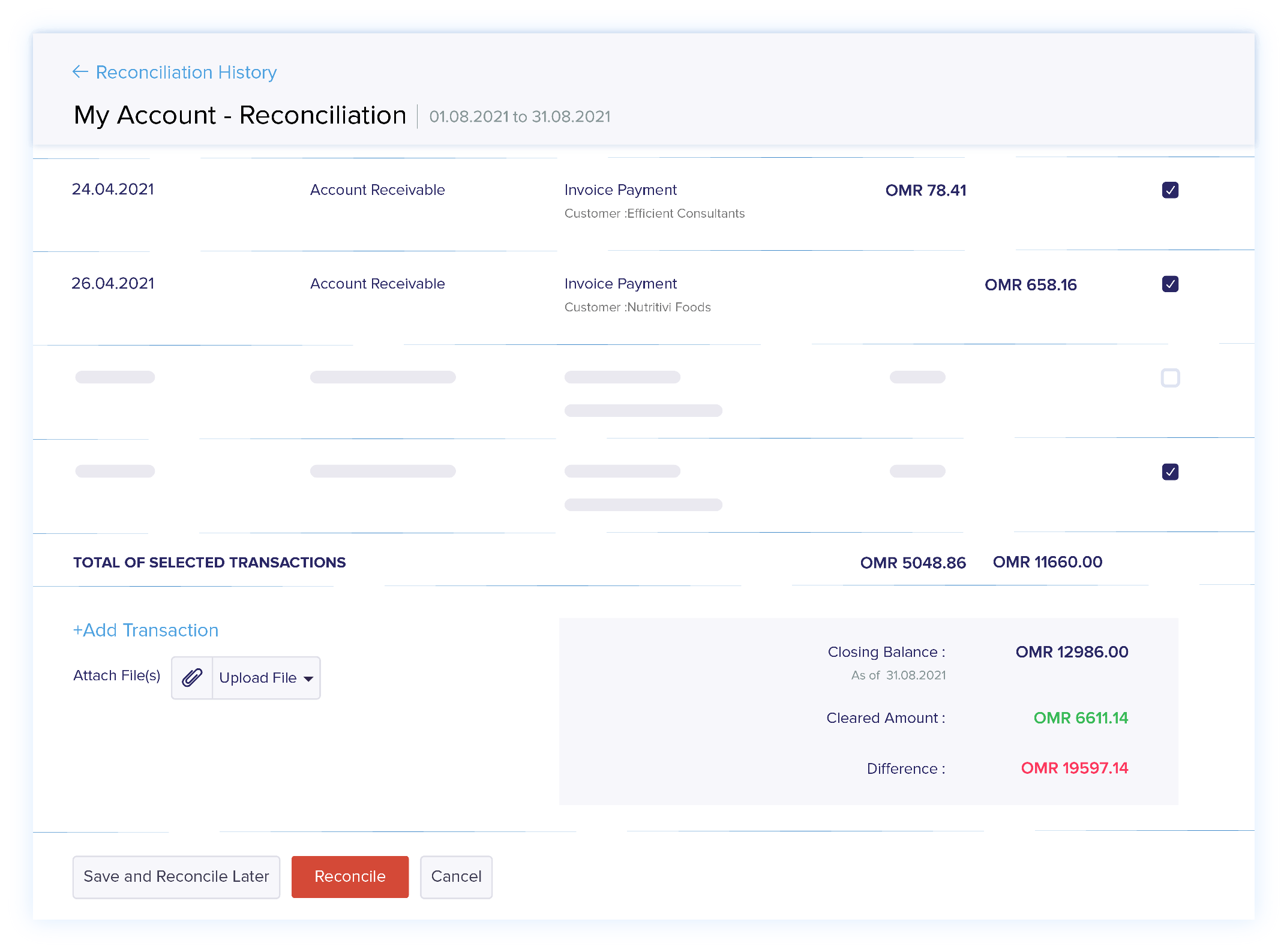Click the +Add Transaction link
The width and height of the screenshot is (1287, 952).
146,630
